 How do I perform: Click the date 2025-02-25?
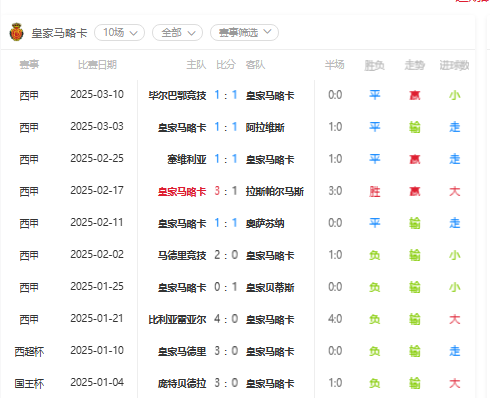point(97,159)
